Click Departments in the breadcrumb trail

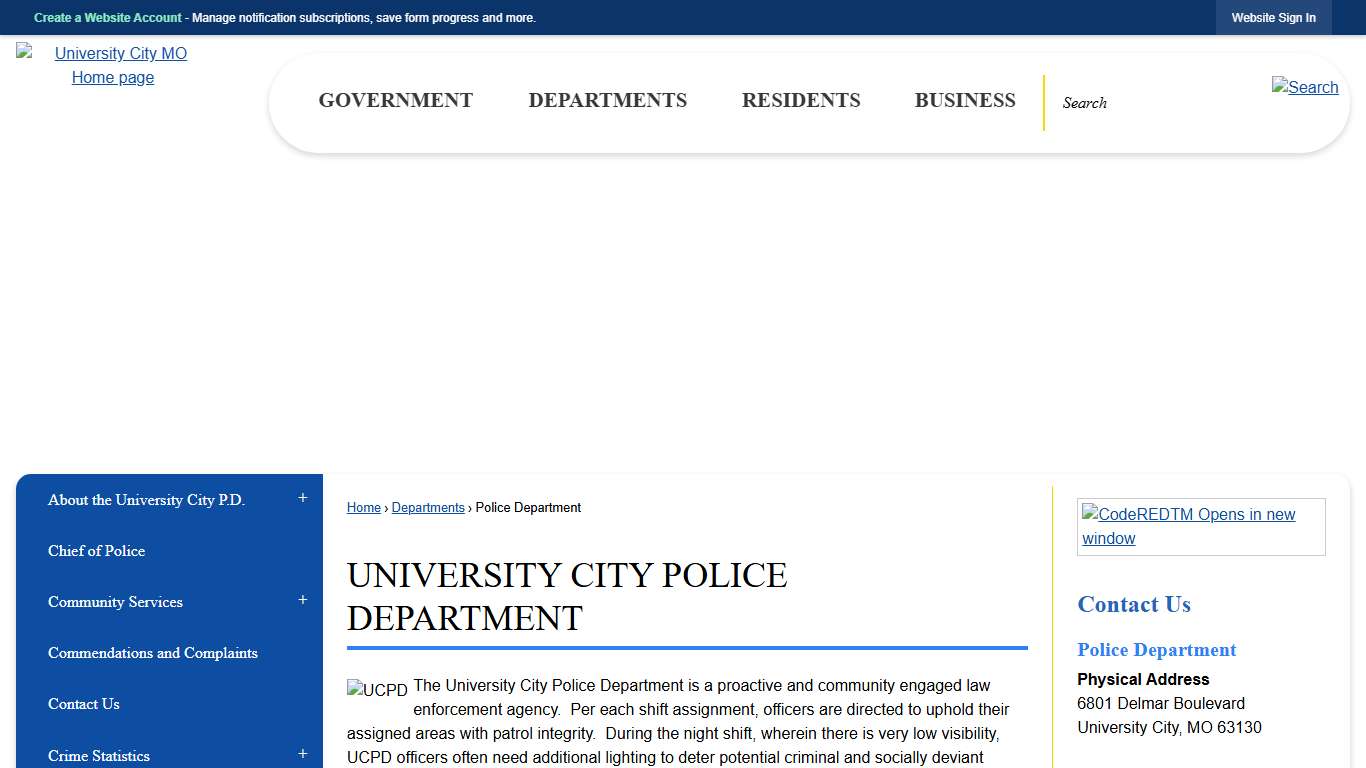tap(428, 507)
